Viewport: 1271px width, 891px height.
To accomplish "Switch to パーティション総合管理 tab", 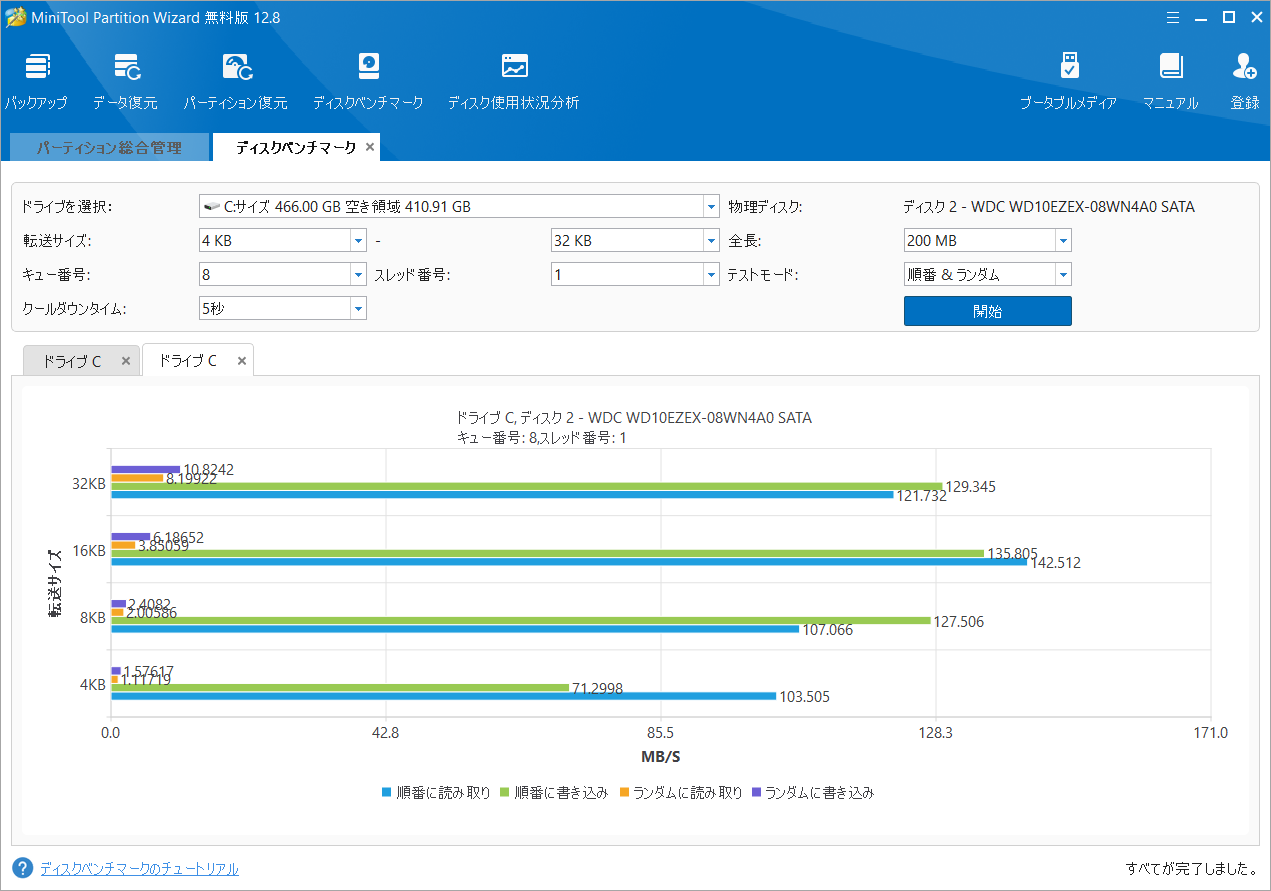I will tap(110, 147).
